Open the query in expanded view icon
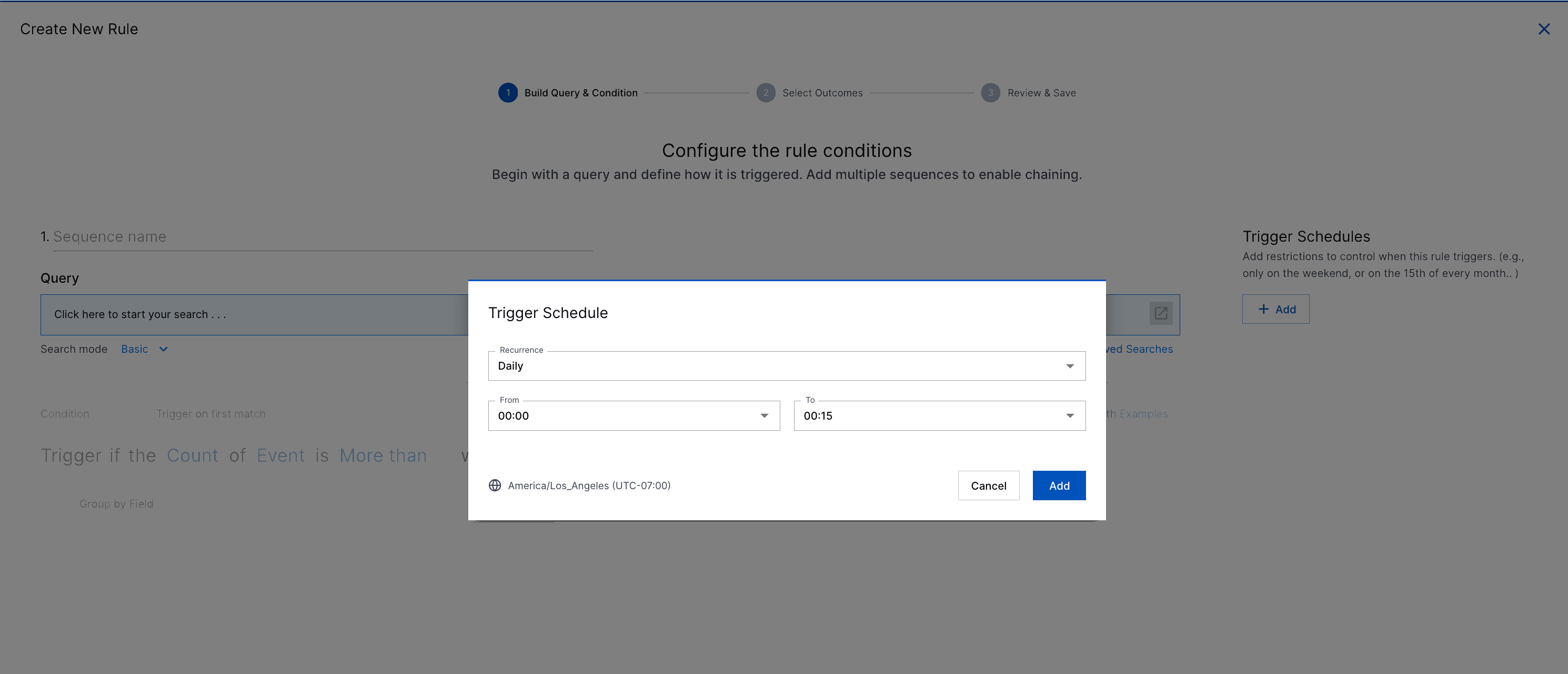The height and width of the screenshot is (674, 1568). [1161, 313]
